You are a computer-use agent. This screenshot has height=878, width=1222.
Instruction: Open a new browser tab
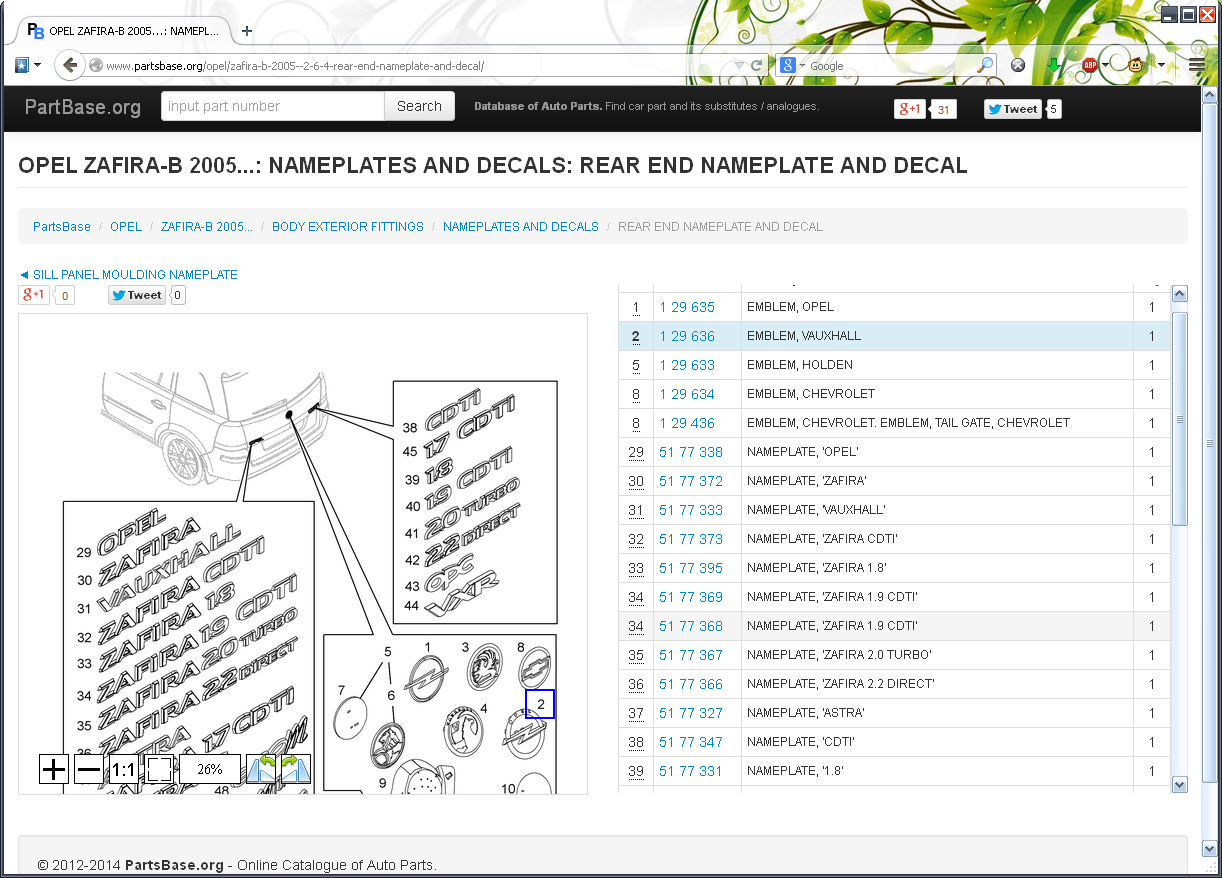click(x=247, y=31)
